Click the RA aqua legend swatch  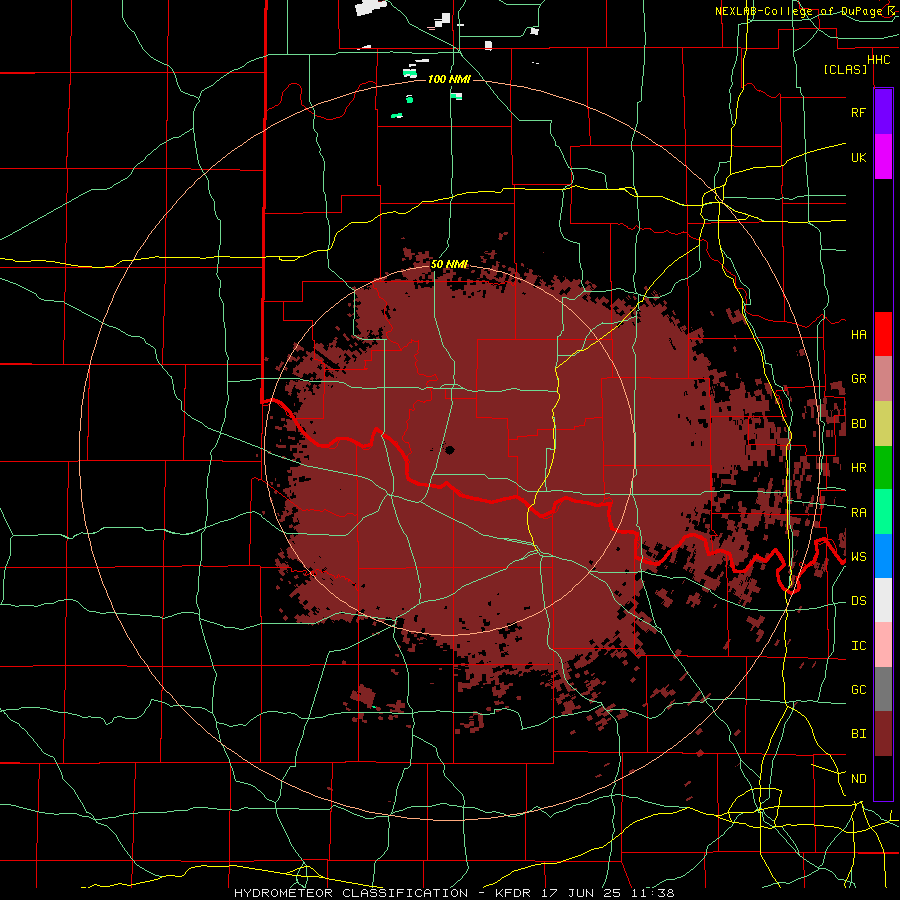883,512
